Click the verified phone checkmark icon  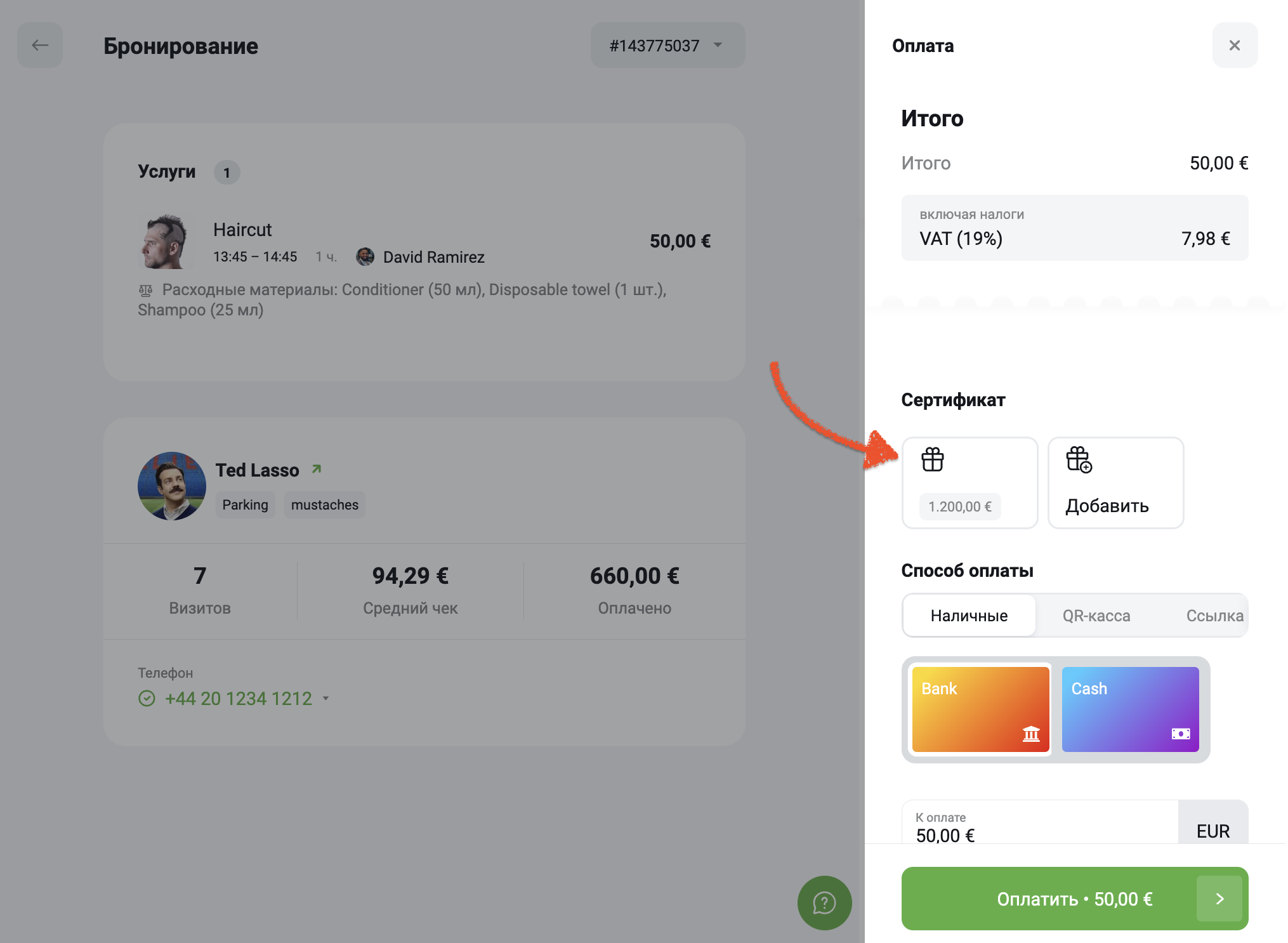(x=147, y=699)
